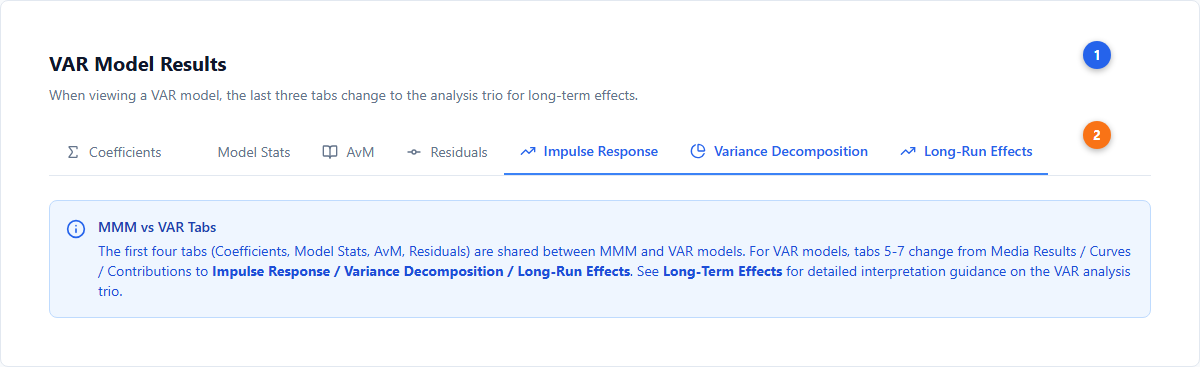Click the VAR Model Results heading
The image size is (1200, 367).
coord(138,65)
